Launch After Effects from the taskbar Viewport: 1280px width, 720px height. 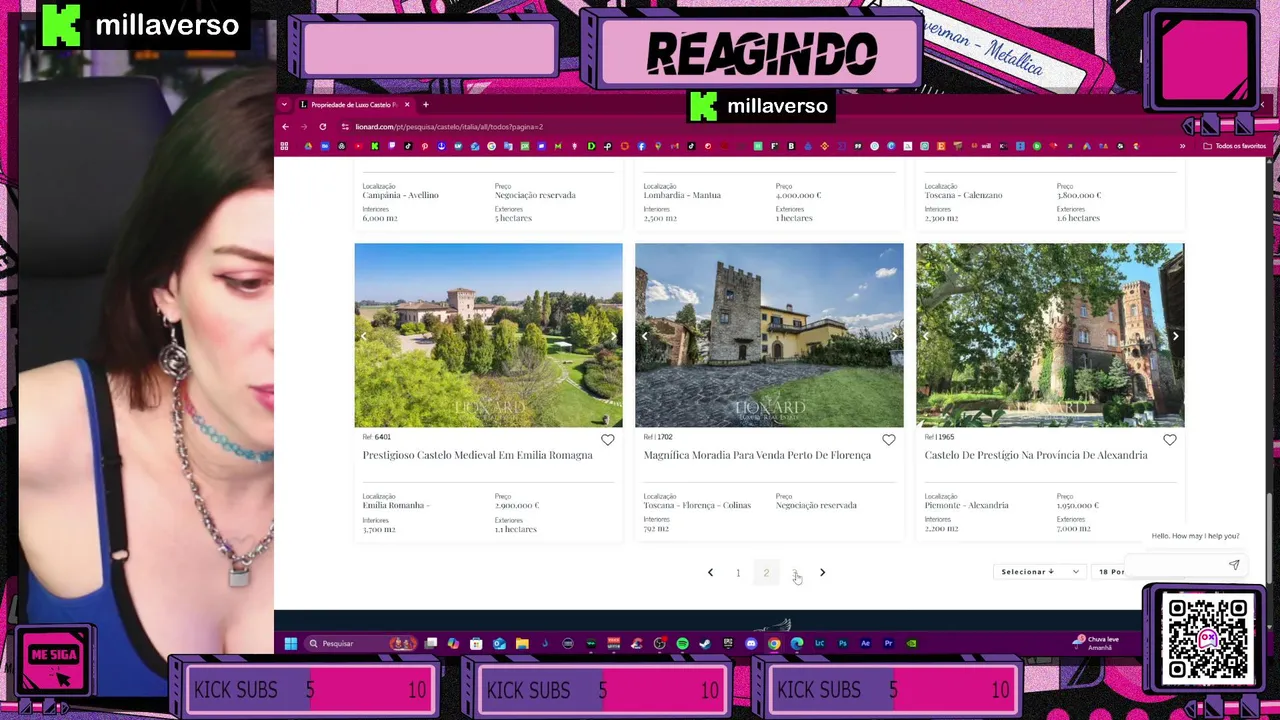pyautogui.click(x=865, y=643)
